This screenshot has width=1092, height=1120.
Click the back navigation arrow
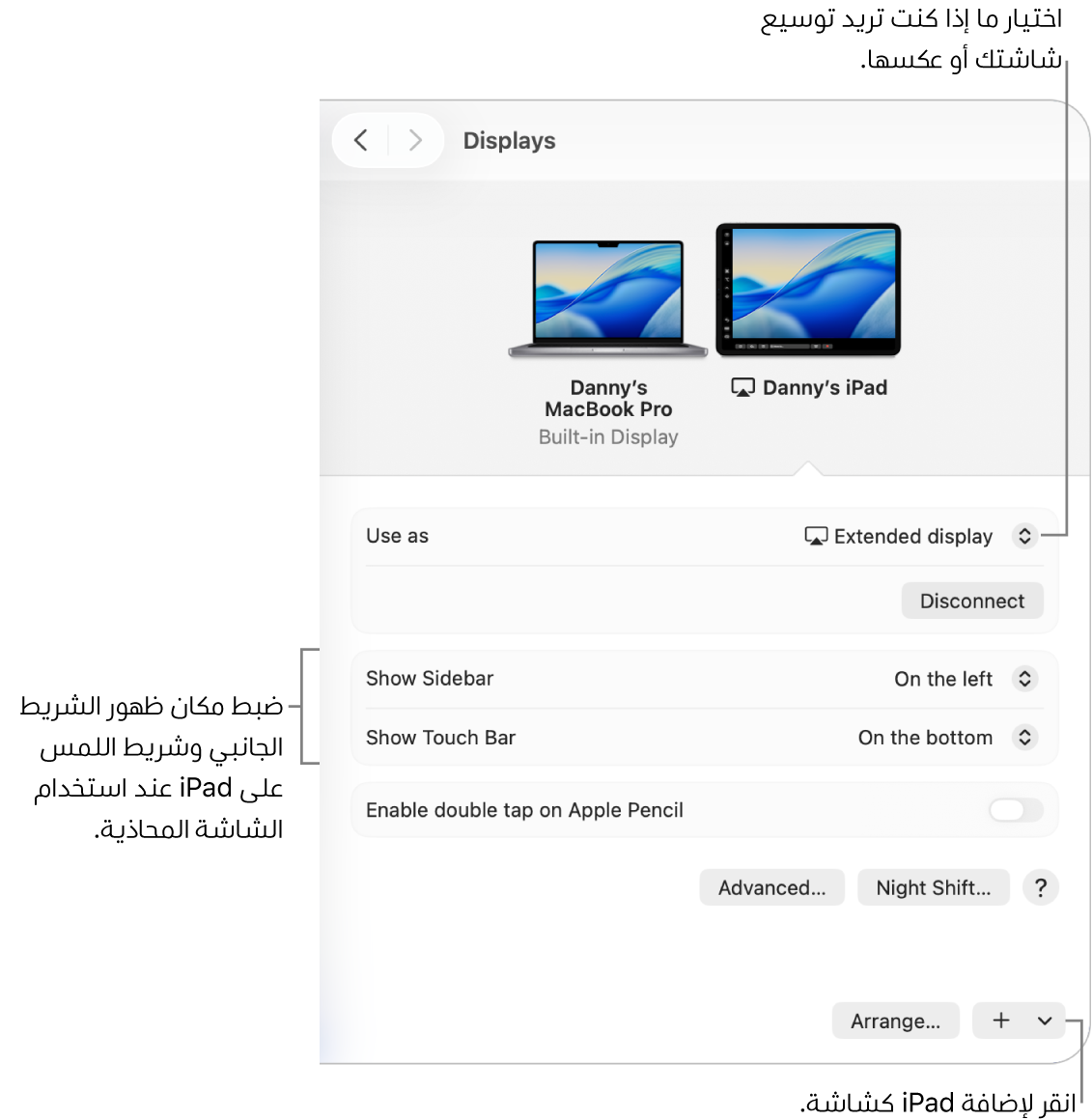[x=360, y=140]
